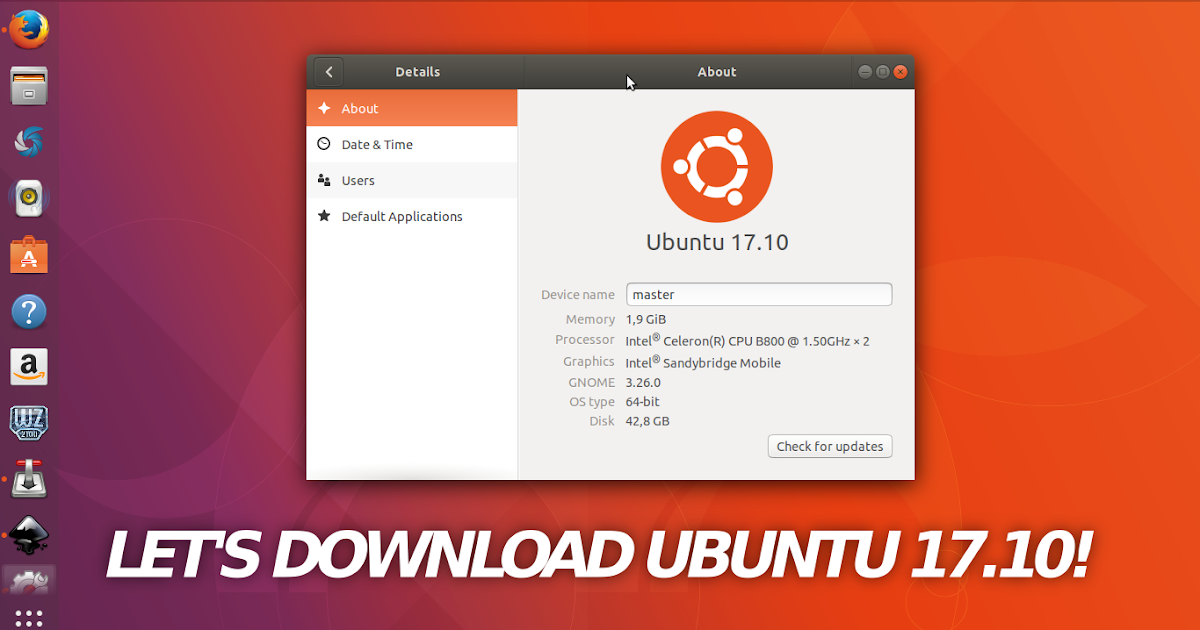
Task: Open the Default Applications section
Action: pos(402,216)
